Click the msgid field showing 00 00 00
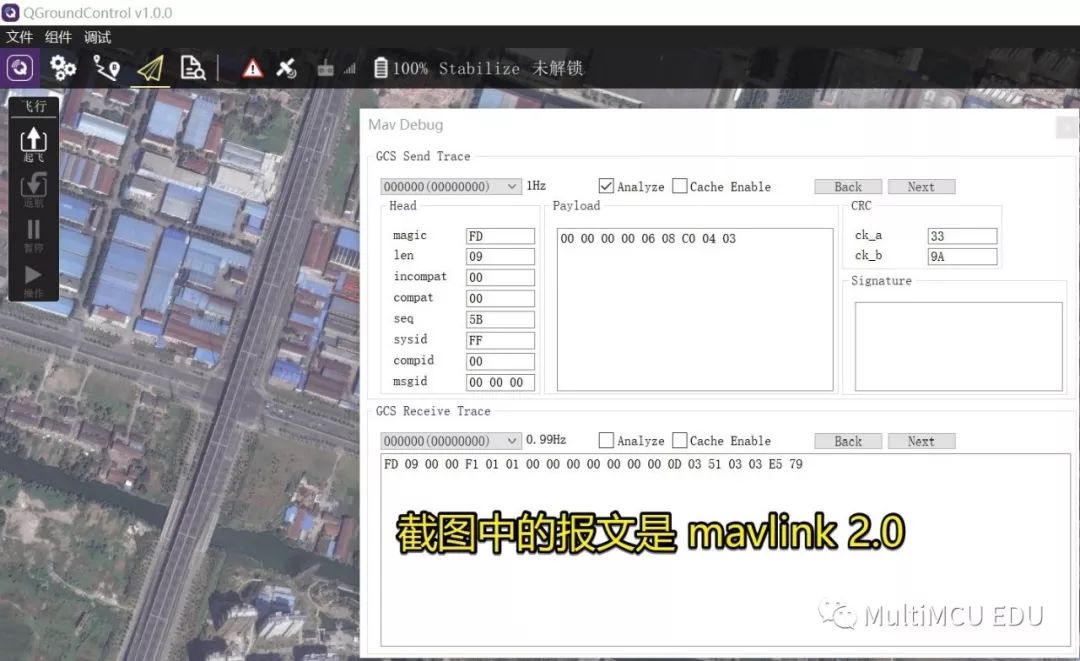The image size is (1080, 661). click(x=500, y=382)
